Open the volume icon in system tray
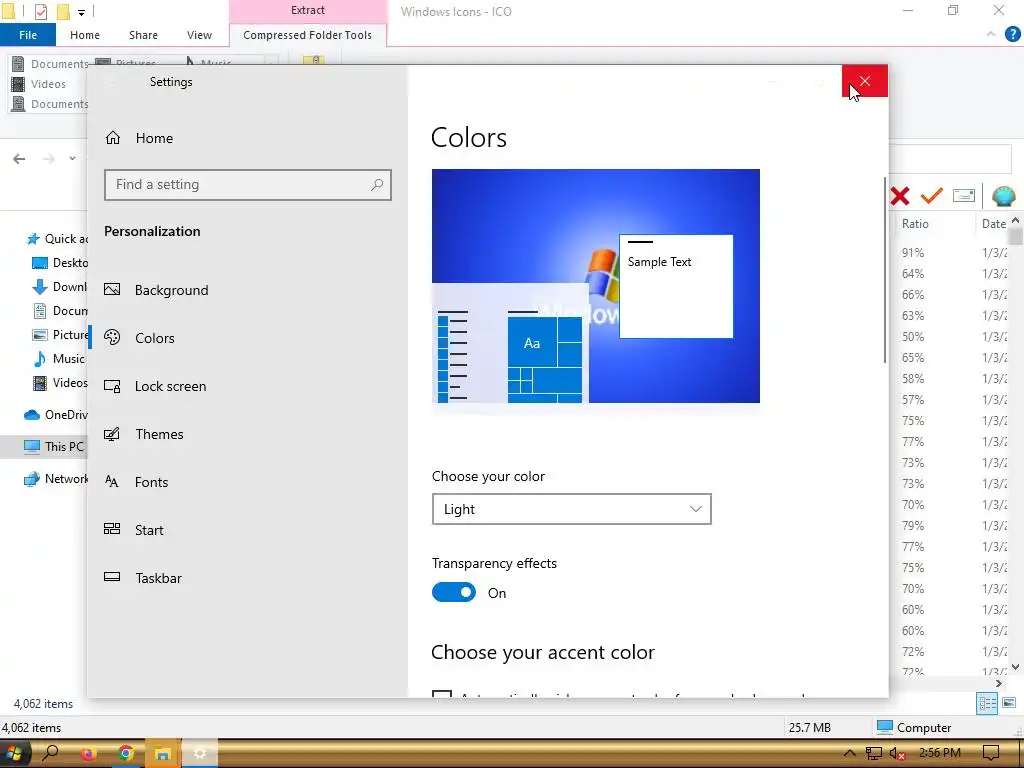The height and width of the screenshot is (768, 1024). coord(897,754)
